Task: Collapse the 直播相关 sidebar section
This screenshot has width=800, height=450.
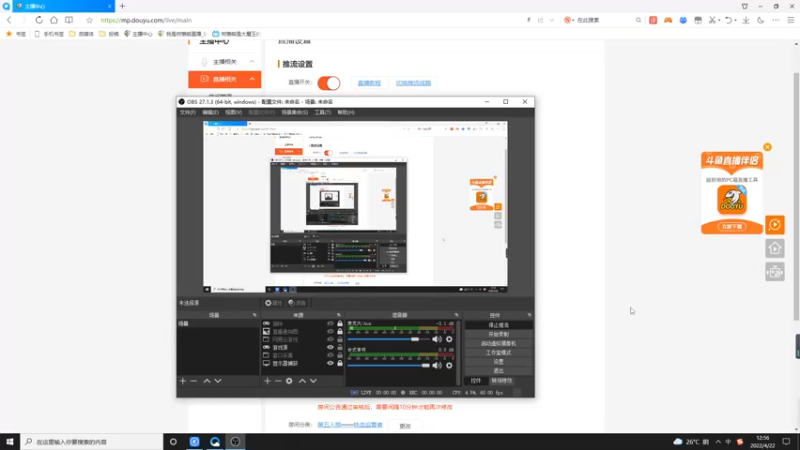Action: tap(252, 79)
